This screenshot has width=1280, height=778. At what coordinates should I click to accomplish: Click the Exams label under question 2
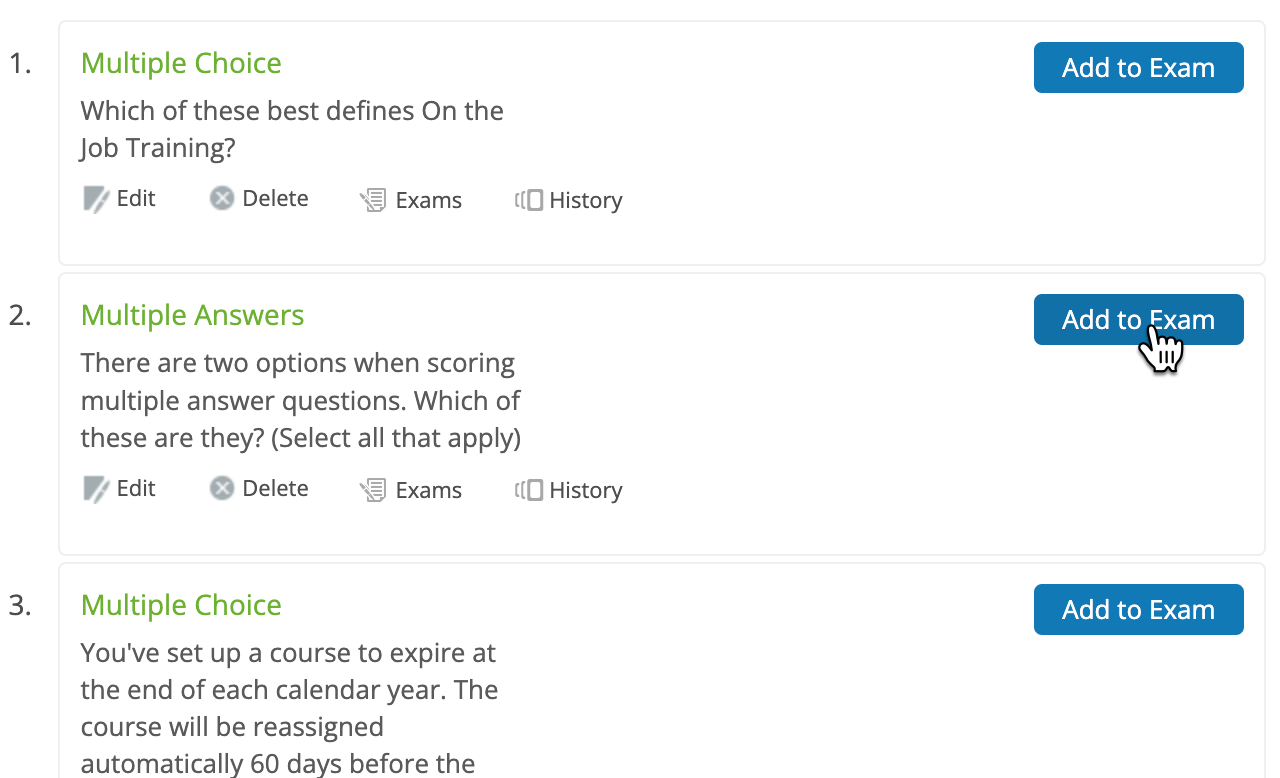coord(430,490)
